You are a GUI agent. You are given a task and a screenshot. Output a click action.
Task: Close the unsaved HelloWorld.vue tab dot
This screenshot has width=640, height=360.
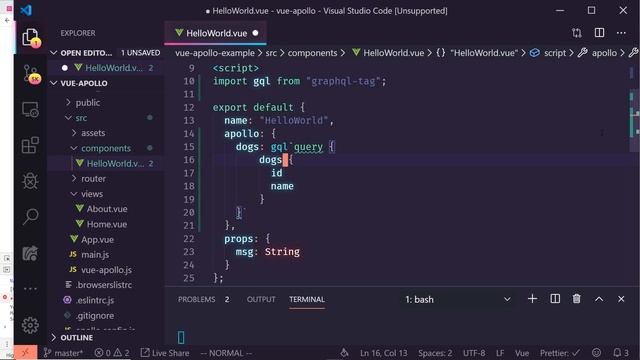pyautogui.click(x=256, y=33)
